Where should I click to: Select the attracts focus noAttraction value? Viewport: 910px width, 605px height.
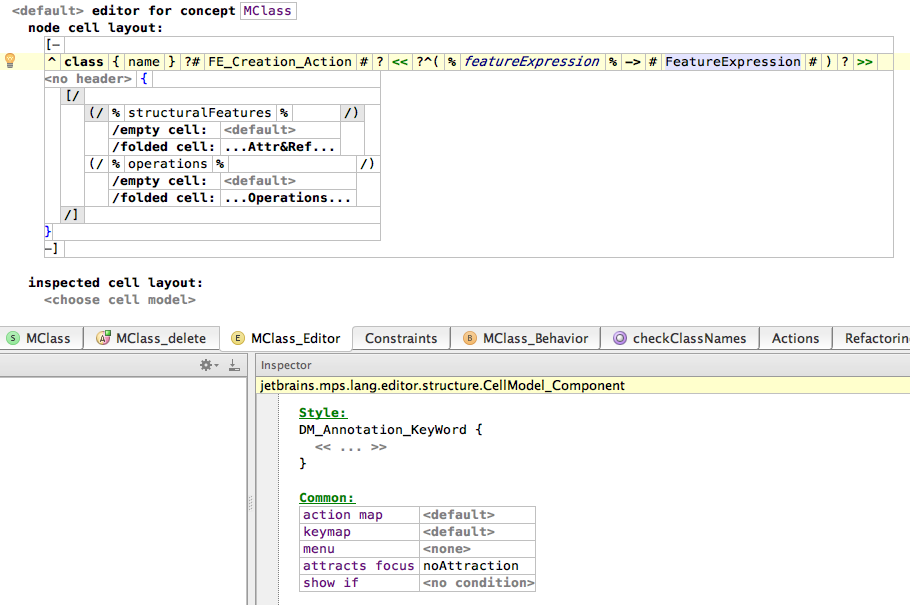coord(470,566)
